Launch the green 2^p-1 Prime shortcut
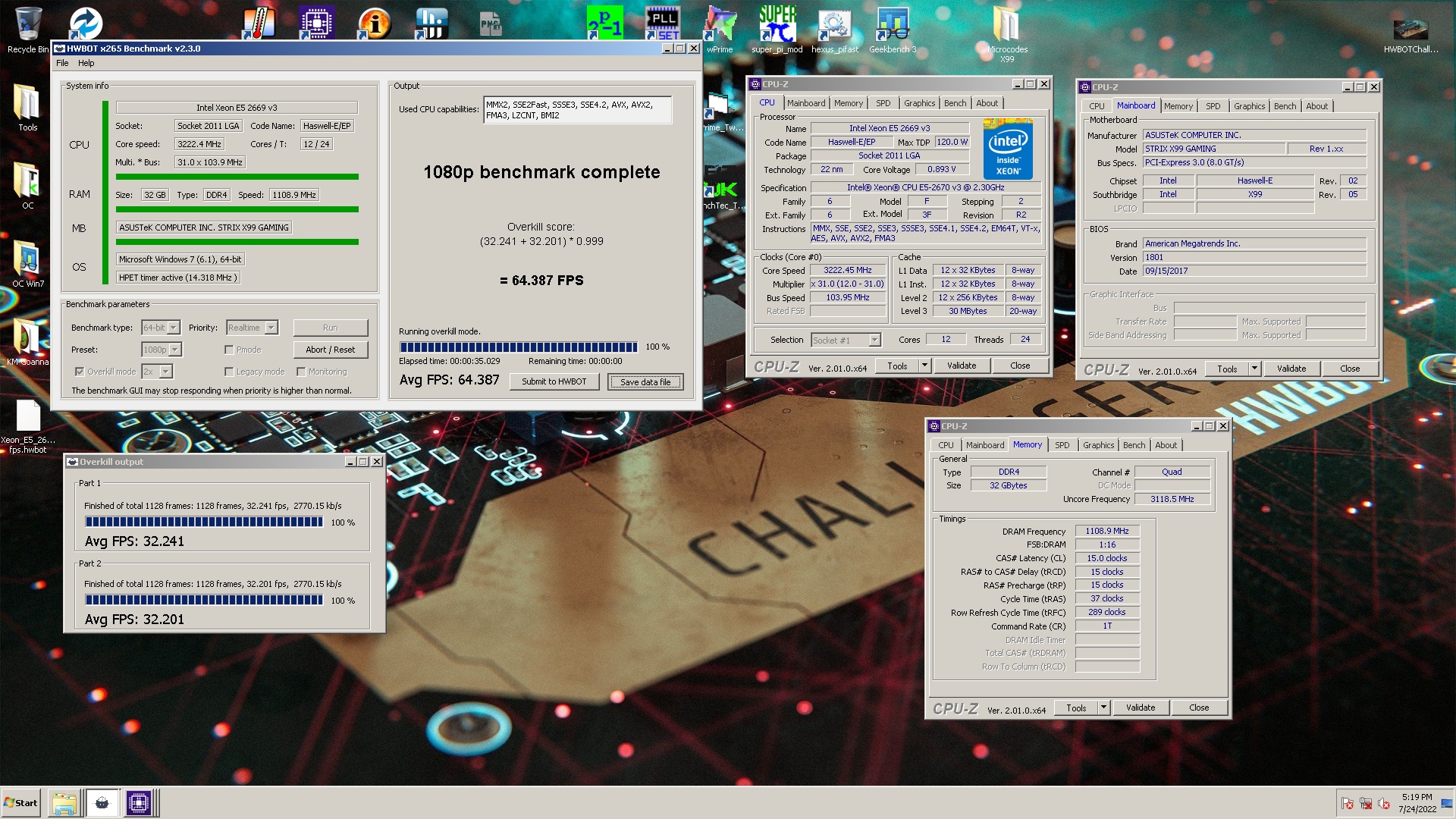Screen dimensions: 1456x819 click(604, 23)
